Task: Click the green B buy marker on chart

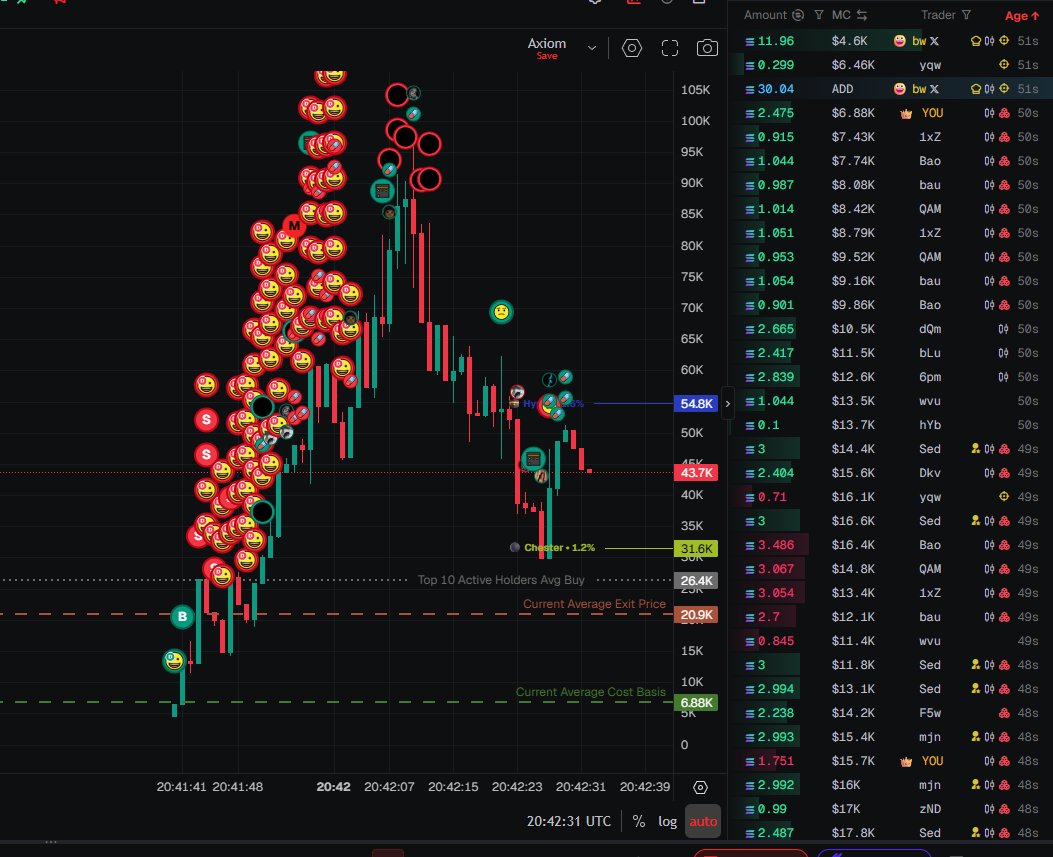Action: (x=182, y=617)
